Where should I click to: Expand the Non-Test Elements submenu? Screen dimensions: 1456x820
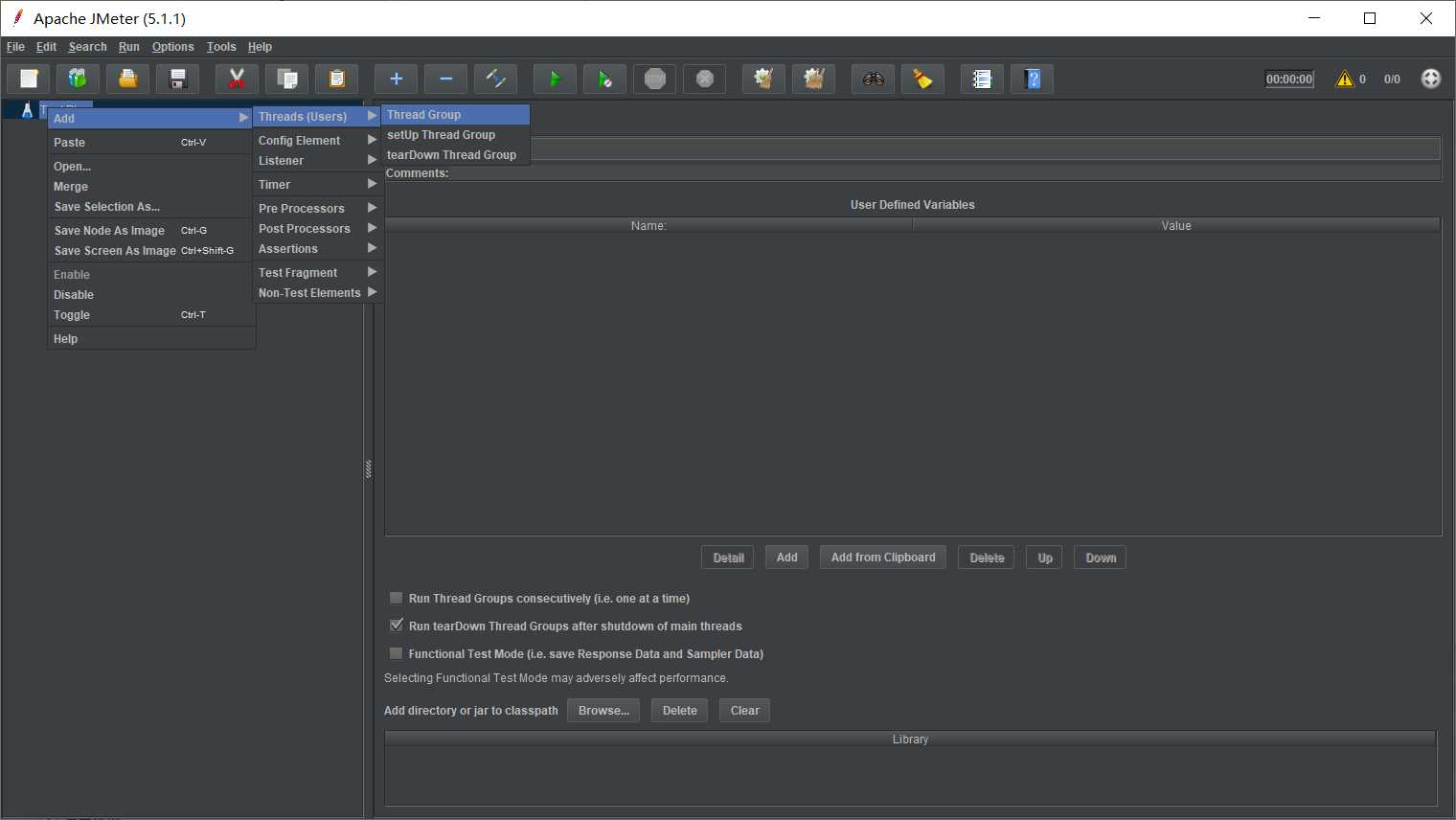pyautogui.click(x=317, y=292)
